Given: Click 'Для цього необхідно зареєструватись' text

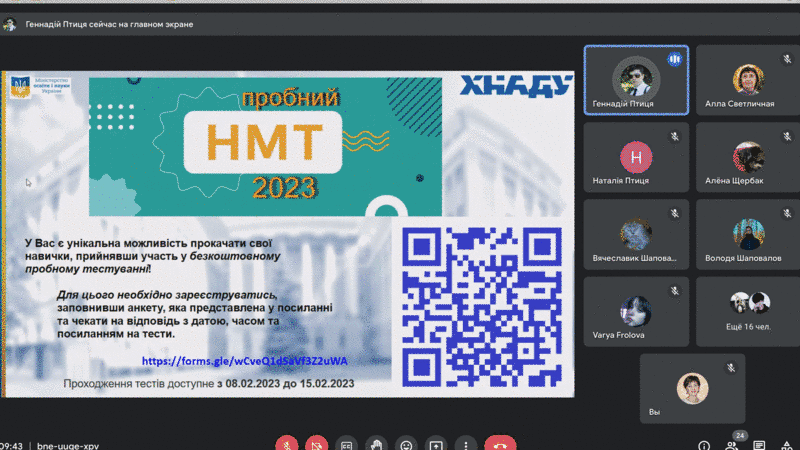Looking at the screenshot, I should click(x=166, y=295).
